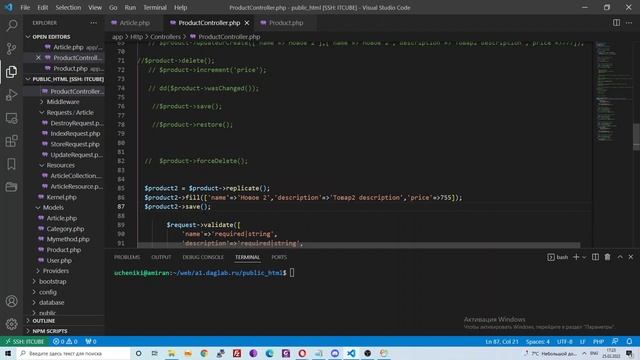
Task: Click the SSH: ITCUBE remote indicator
Action: coord(24,341)
